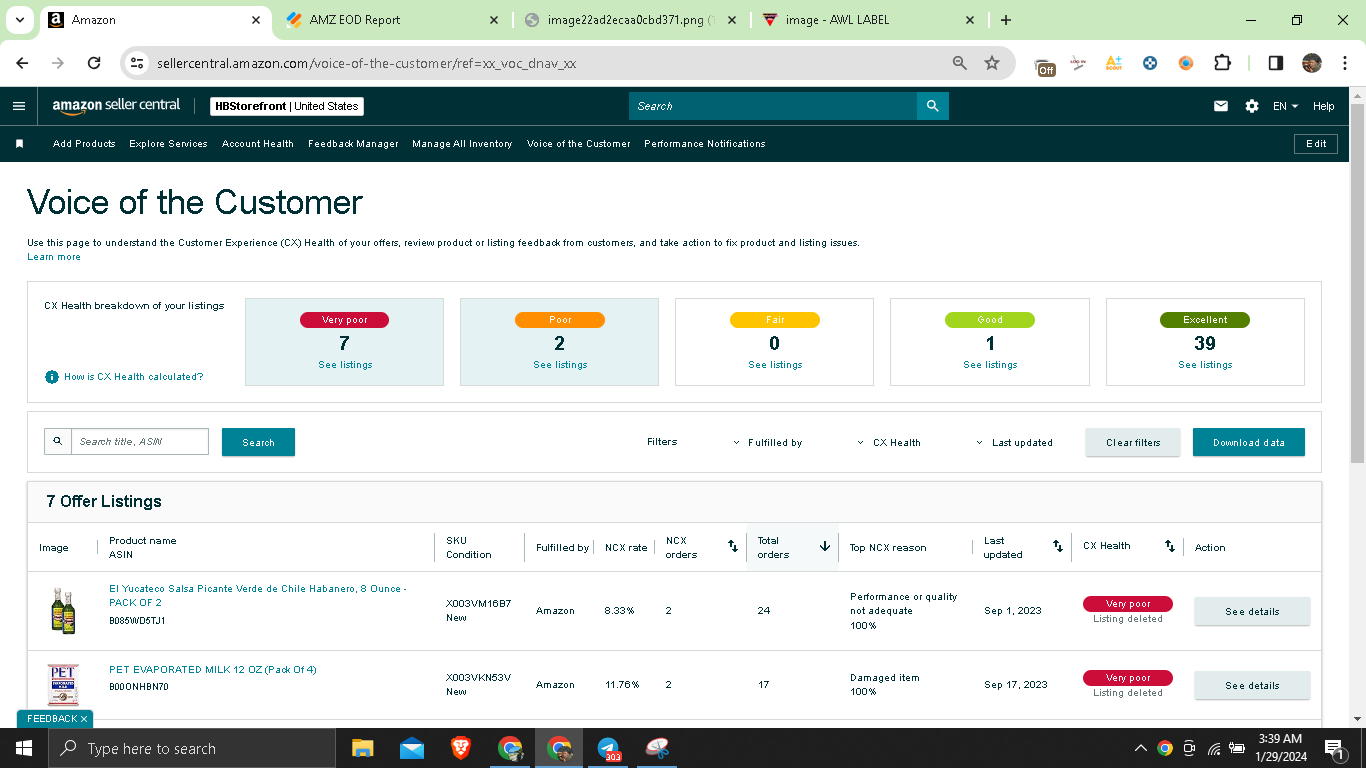
Task: Open Manage All Inventory
Action: pyautogui.click(x=462, y=144)
